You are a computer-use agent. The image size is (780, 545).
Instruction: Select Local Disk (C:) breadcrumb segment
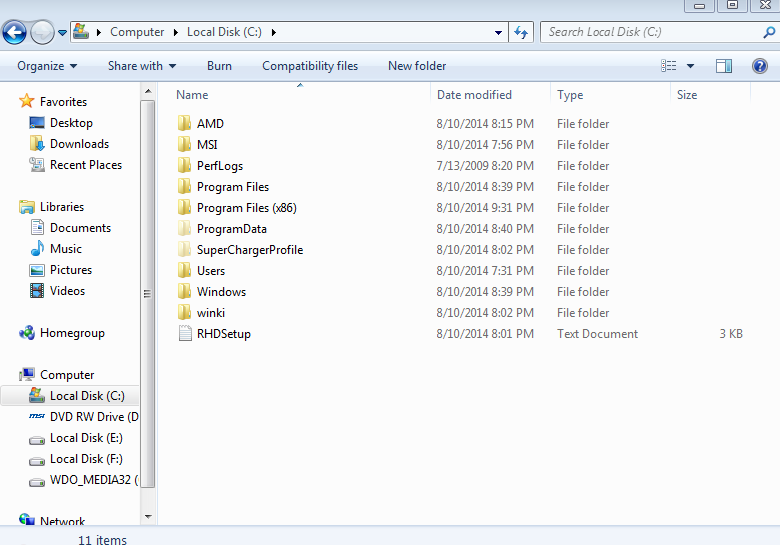click(x=224, y=32)
